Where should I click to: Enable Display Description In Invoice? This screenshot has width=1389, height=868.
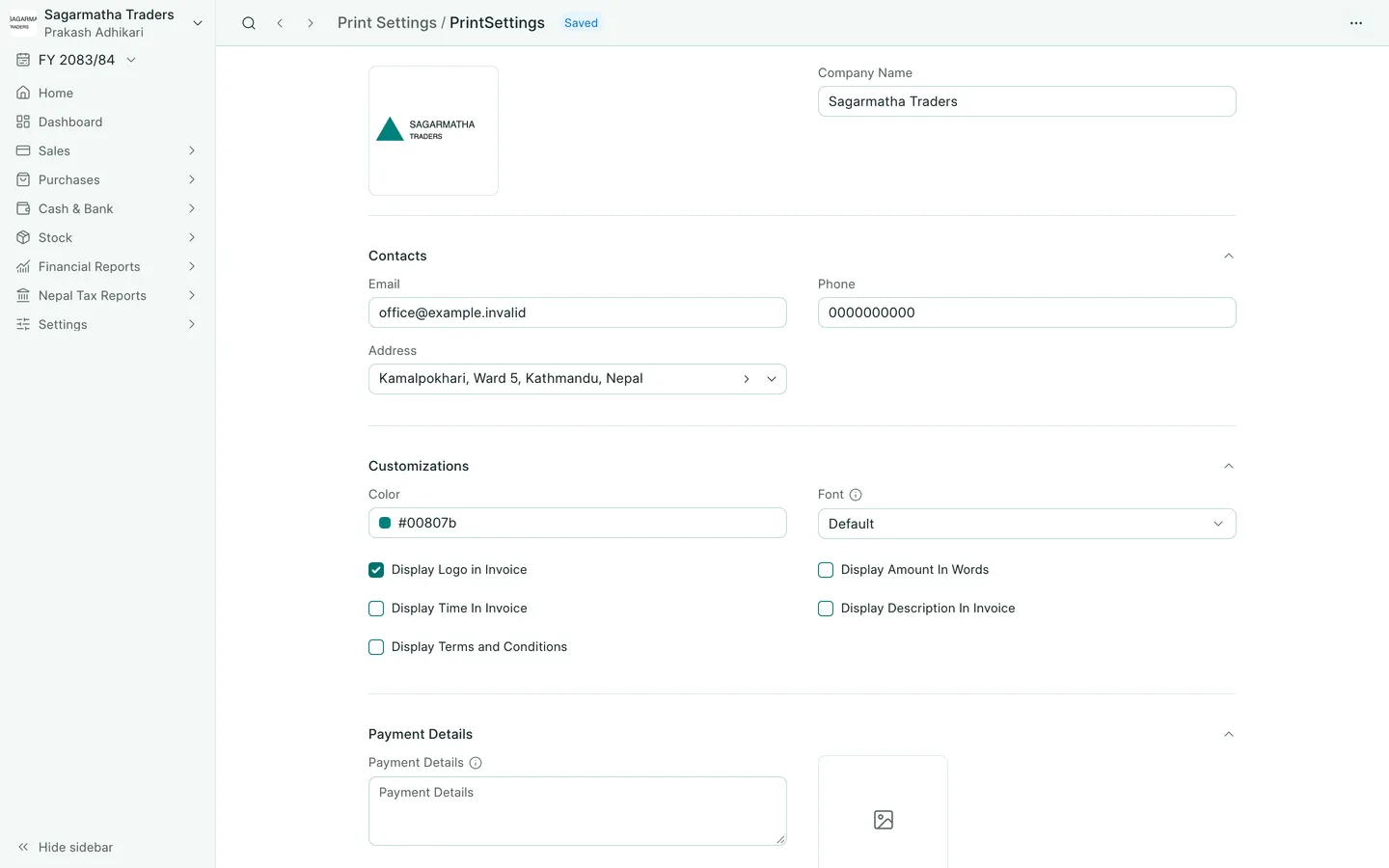(x=826, y=609)
